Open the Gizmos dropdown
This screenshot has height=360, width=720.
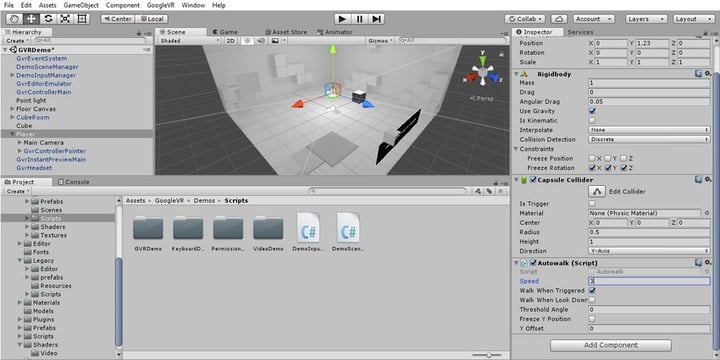coord(380,40)
